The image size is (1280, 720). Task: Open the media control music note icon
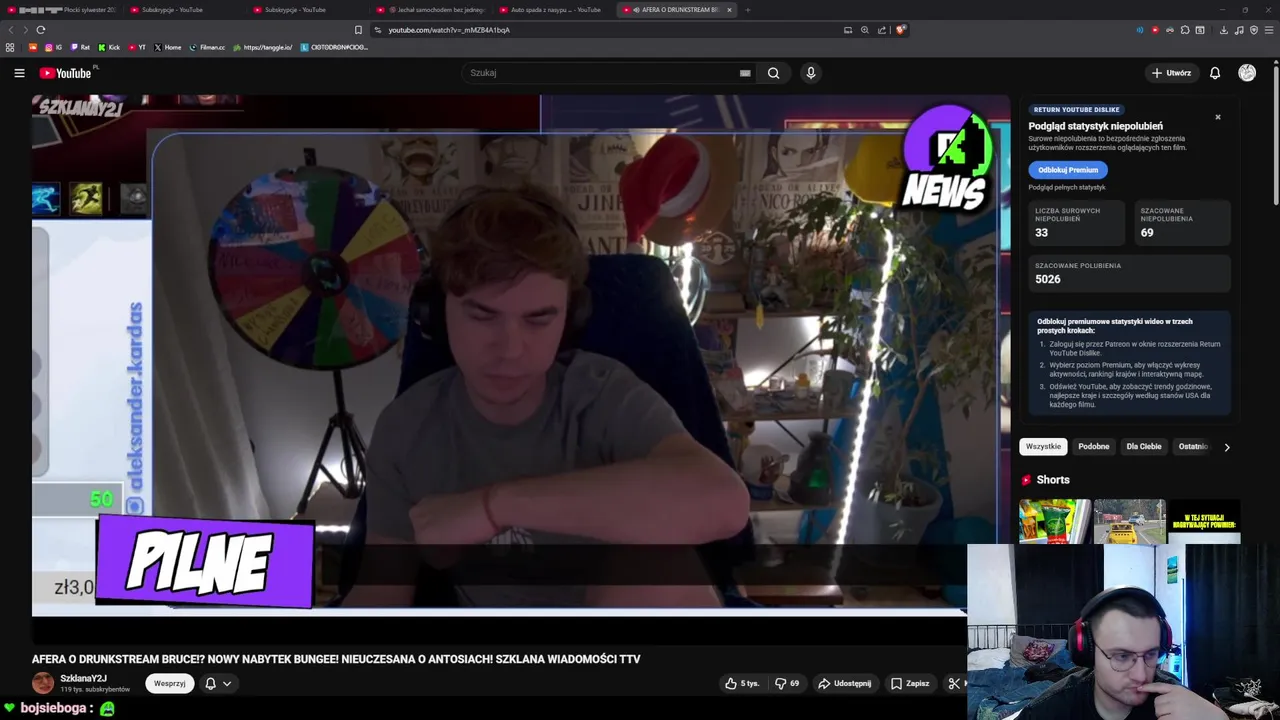click(x=1239, y=30)
